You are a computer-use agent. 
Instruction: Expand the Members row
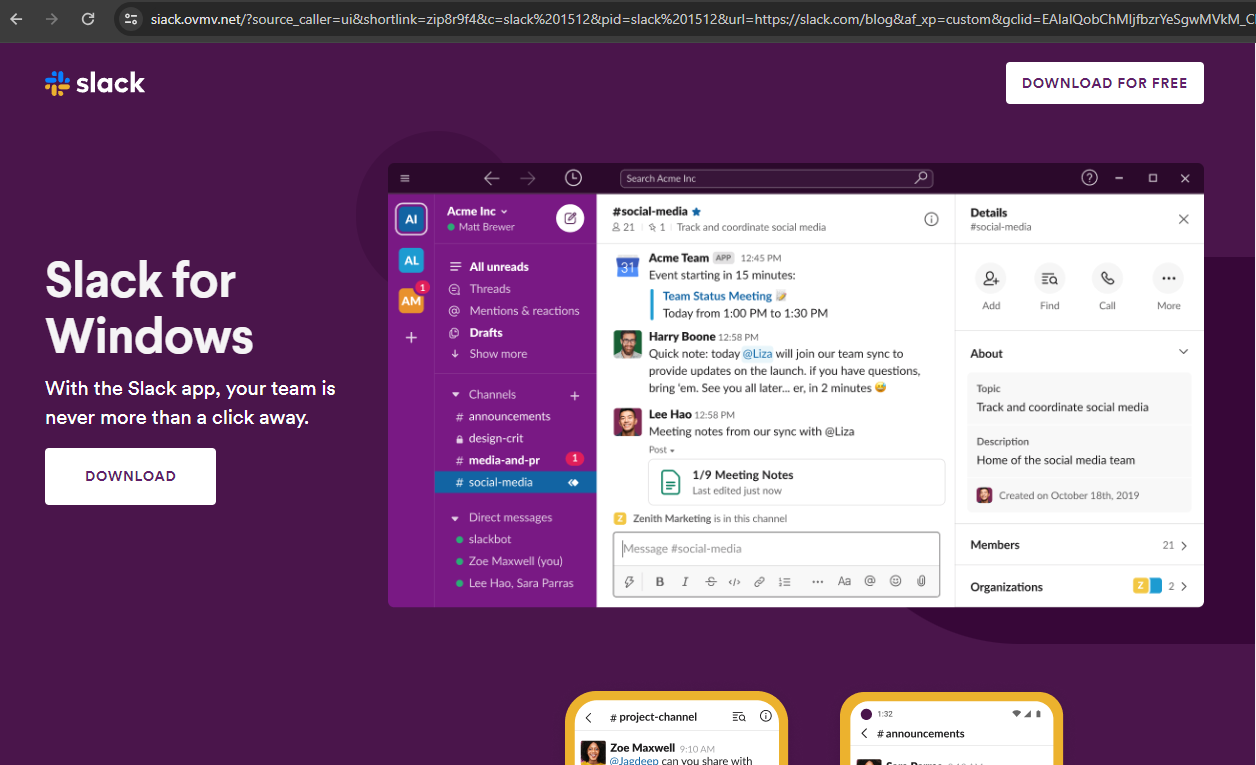pos(1079,545)
